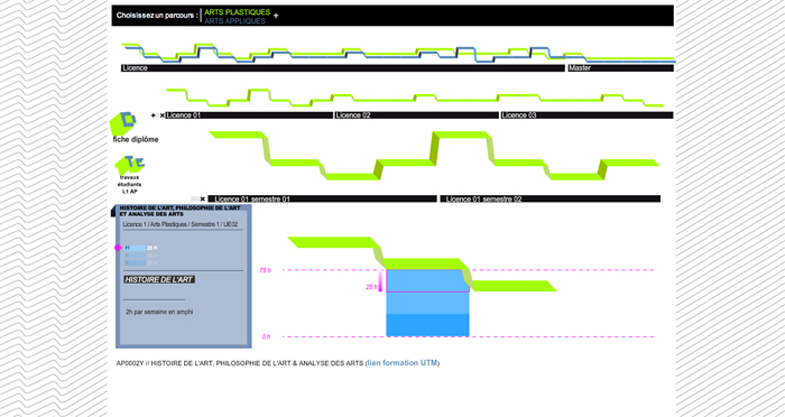Select the Licence 01 semestre 02 bar
The width and height of the screenshot is (785, 417).
pos(550,199)
